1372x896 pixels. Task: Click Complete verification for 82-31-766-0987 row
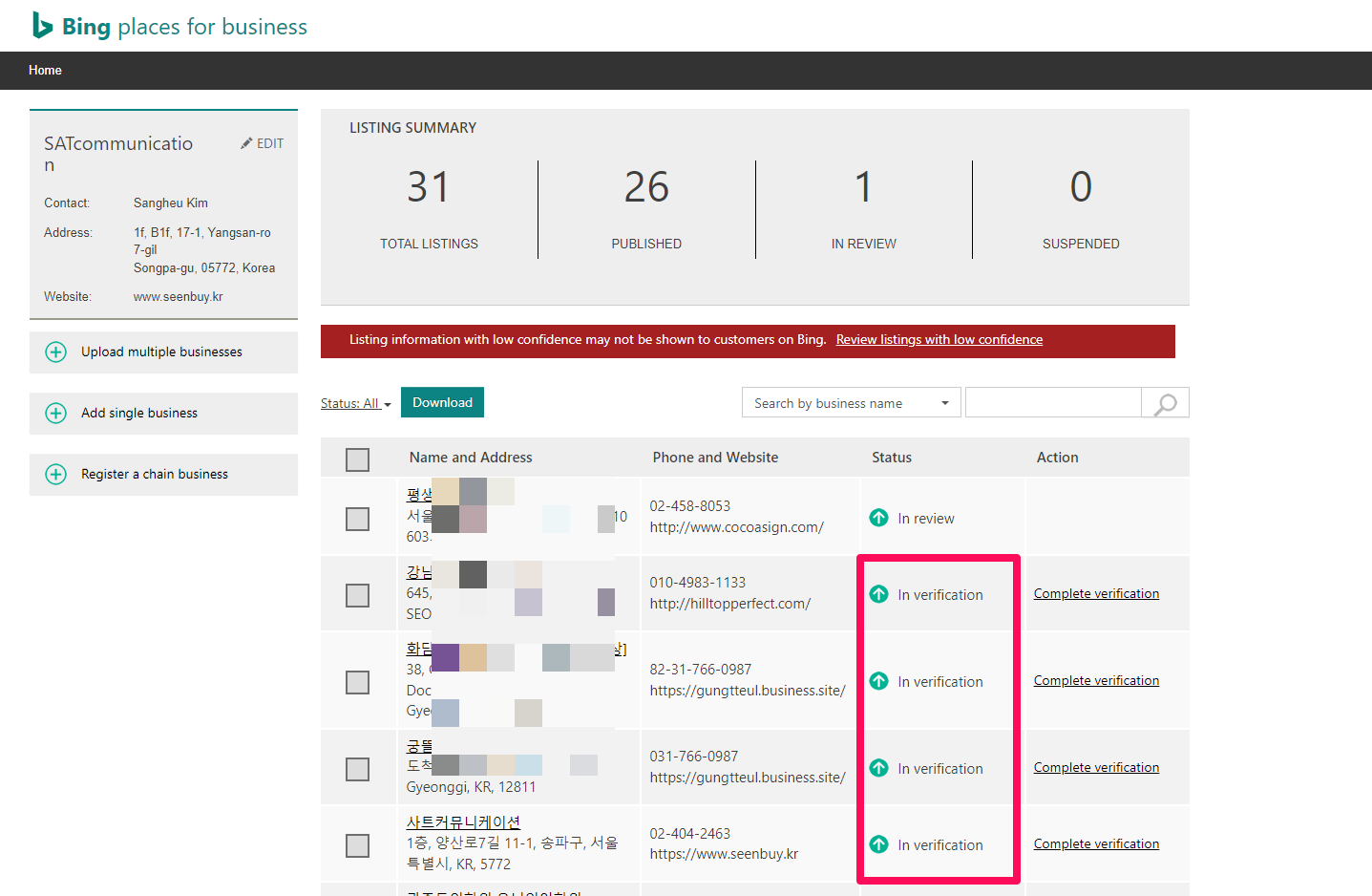tap(1096, 680)
